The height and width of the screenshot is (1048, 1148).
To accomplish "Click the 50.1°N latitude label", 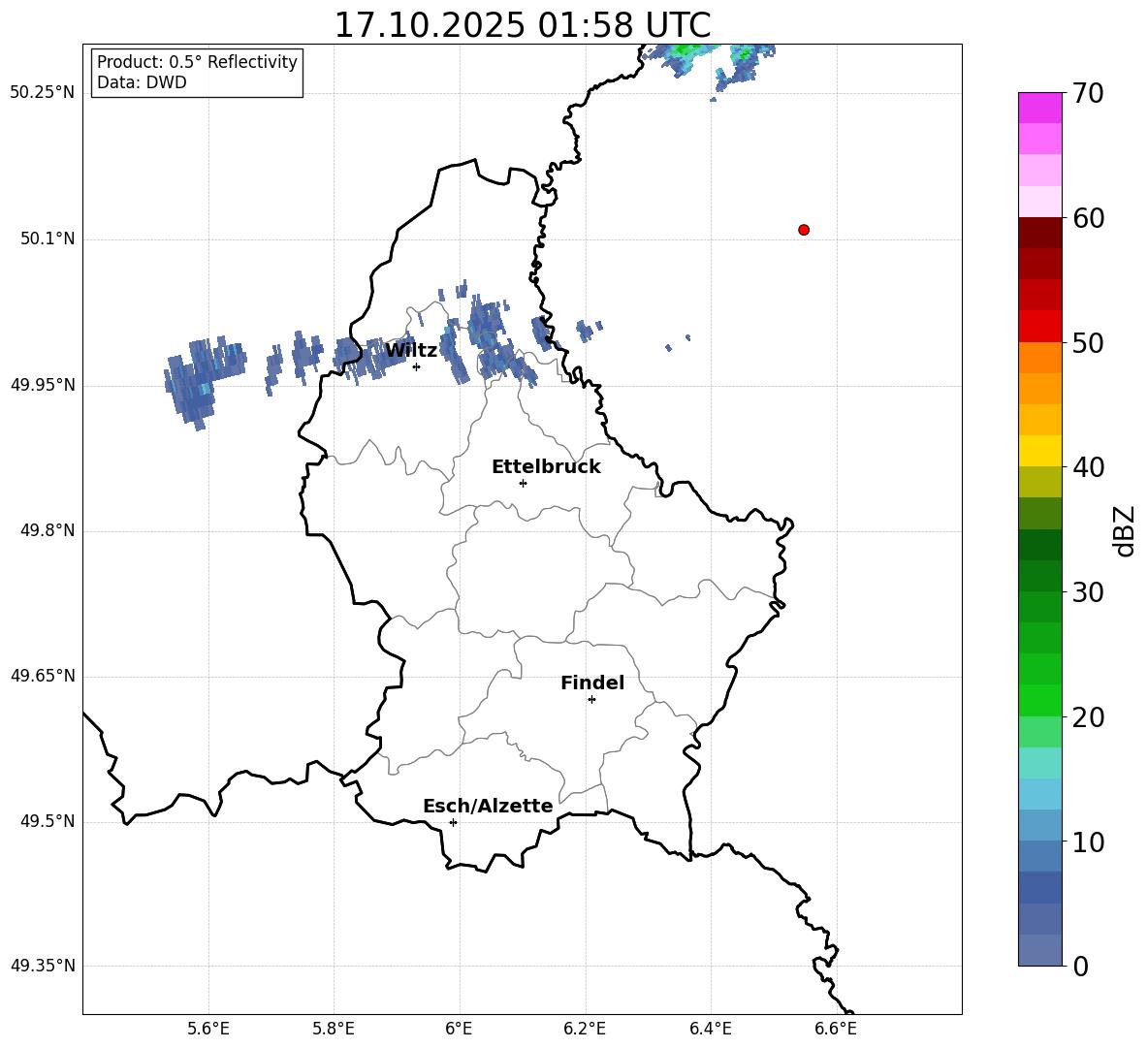I will tap(48, 238).
